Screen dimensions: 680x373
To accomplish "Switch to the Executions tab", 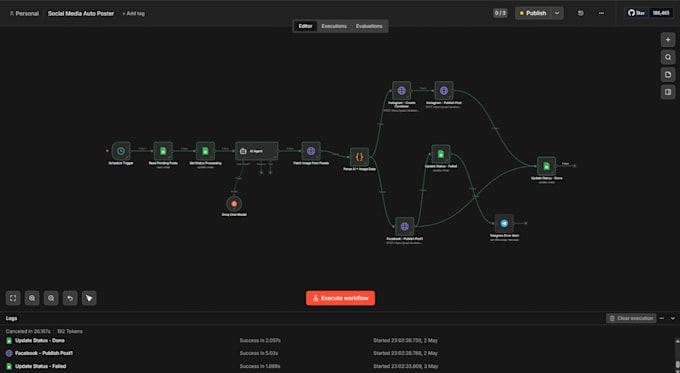I will tap(334, 26).
